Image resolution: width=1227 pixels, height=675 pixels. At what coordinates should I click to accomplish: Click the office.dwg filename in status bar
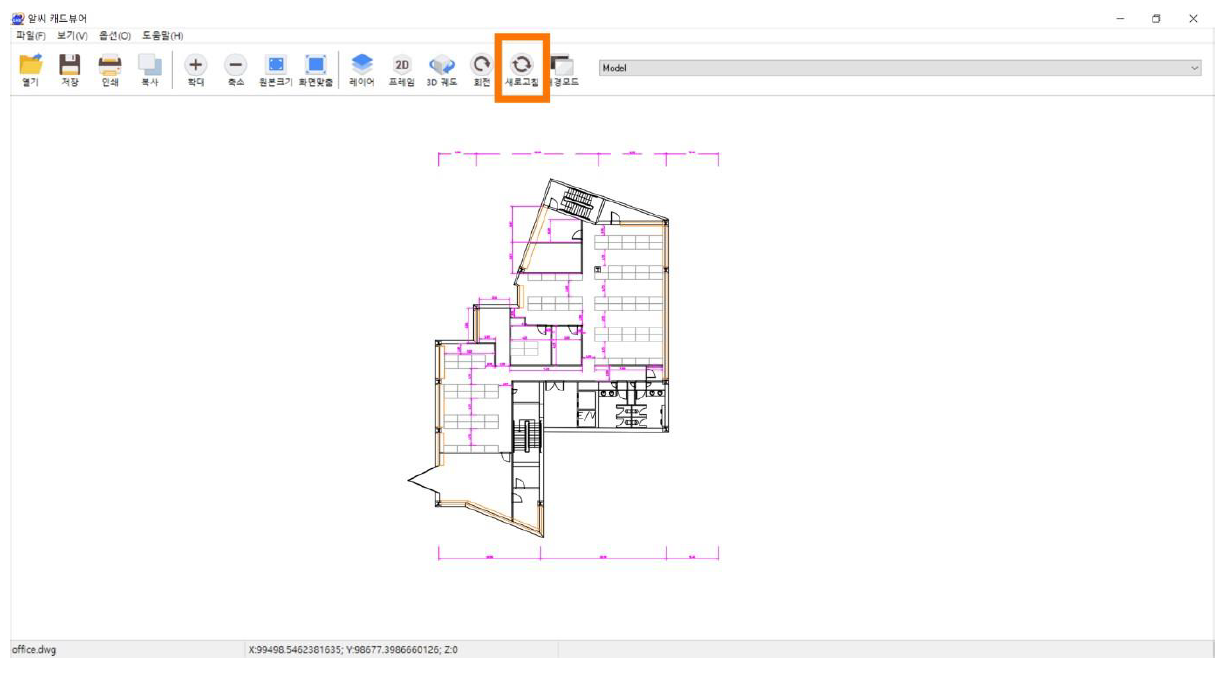click(x=34, y=650)
